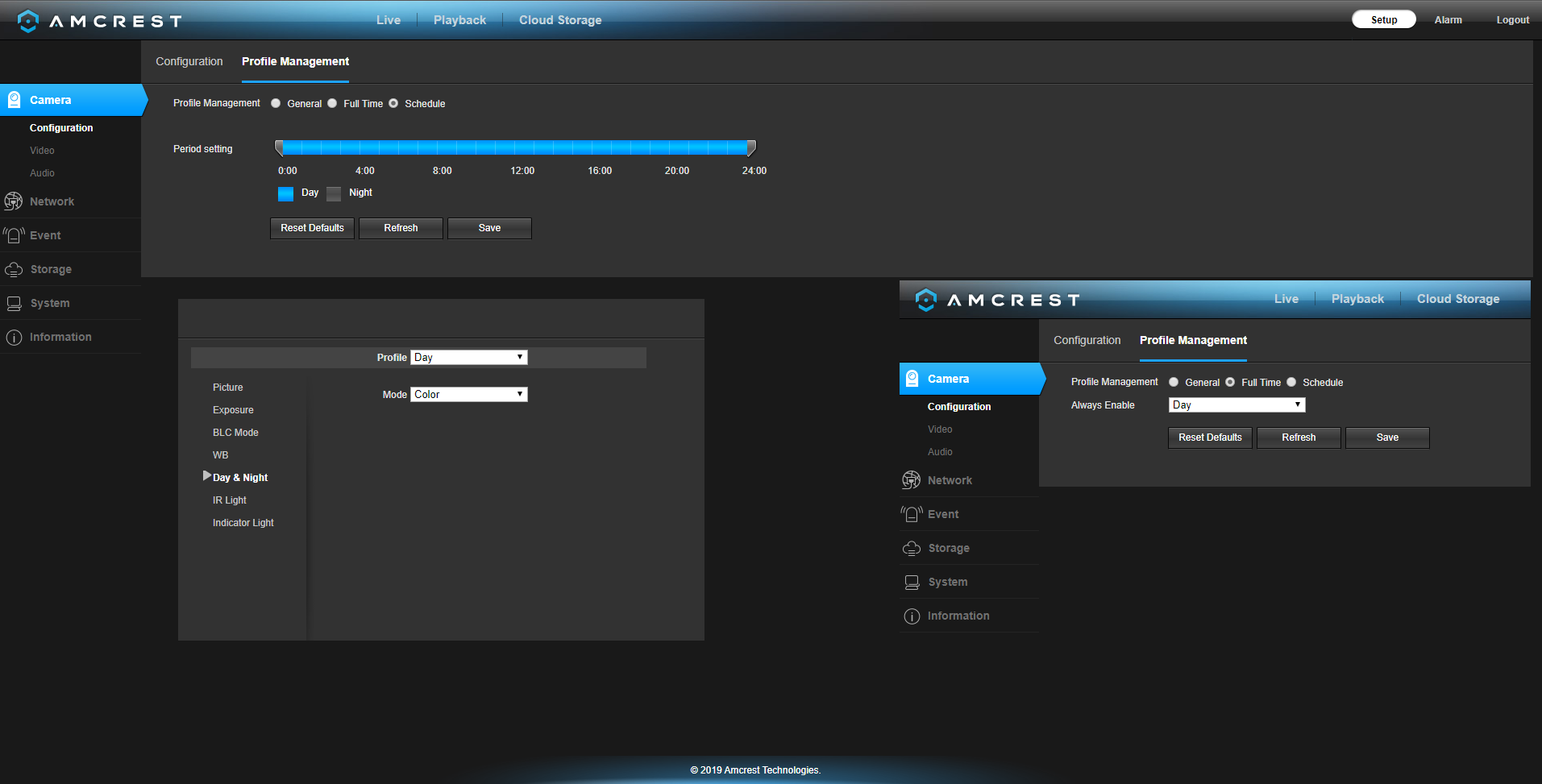Open Live tab in inset window header
Image resolution: width=1542 pixels, height=784 pixels.
tap(1286, 299)
